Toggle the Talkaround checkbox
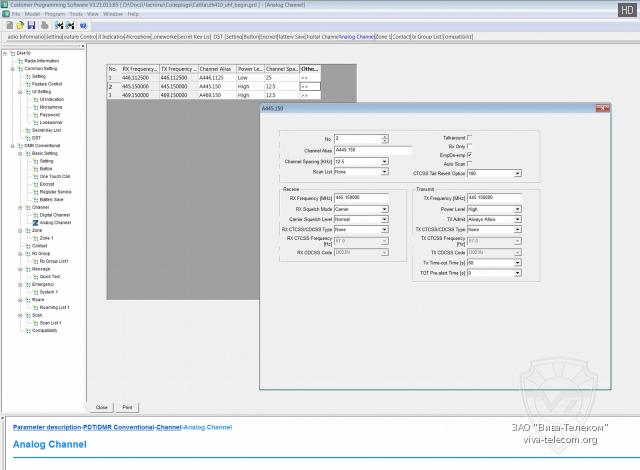The height and width of the screenshot is (470, 640). [469, 137]
